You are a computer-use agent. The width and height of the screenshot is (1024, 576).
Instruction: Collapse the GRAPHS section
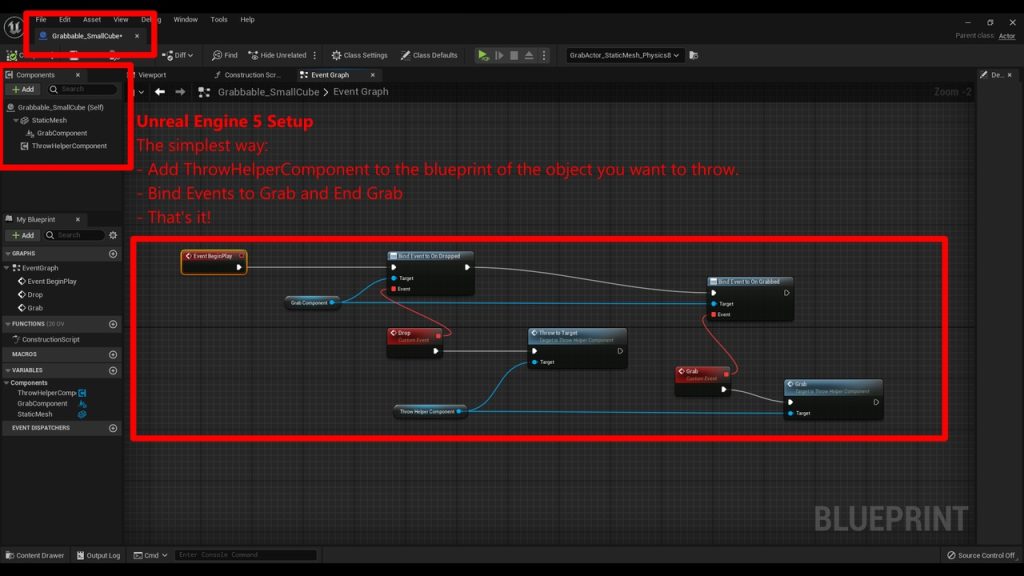point(7,254)
